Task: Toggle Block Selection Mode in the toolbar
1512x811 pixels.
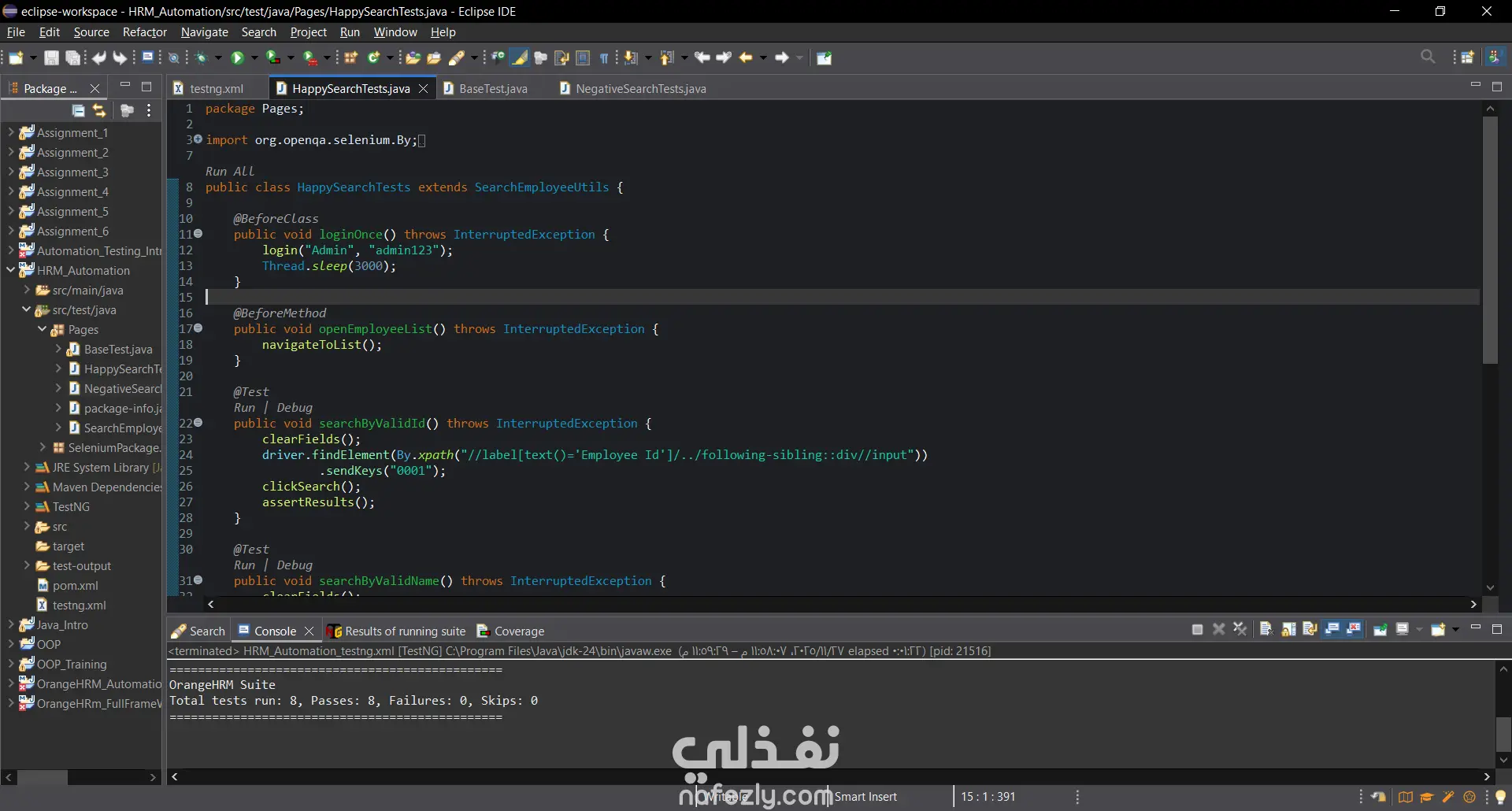Action: click(583, 57)
